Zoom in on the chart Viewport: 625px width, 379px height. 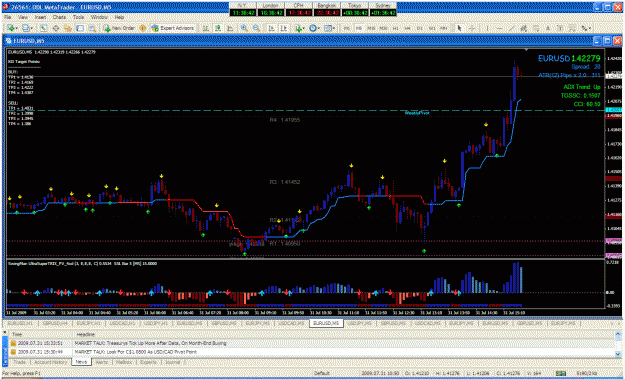click(x=244, y=28)
